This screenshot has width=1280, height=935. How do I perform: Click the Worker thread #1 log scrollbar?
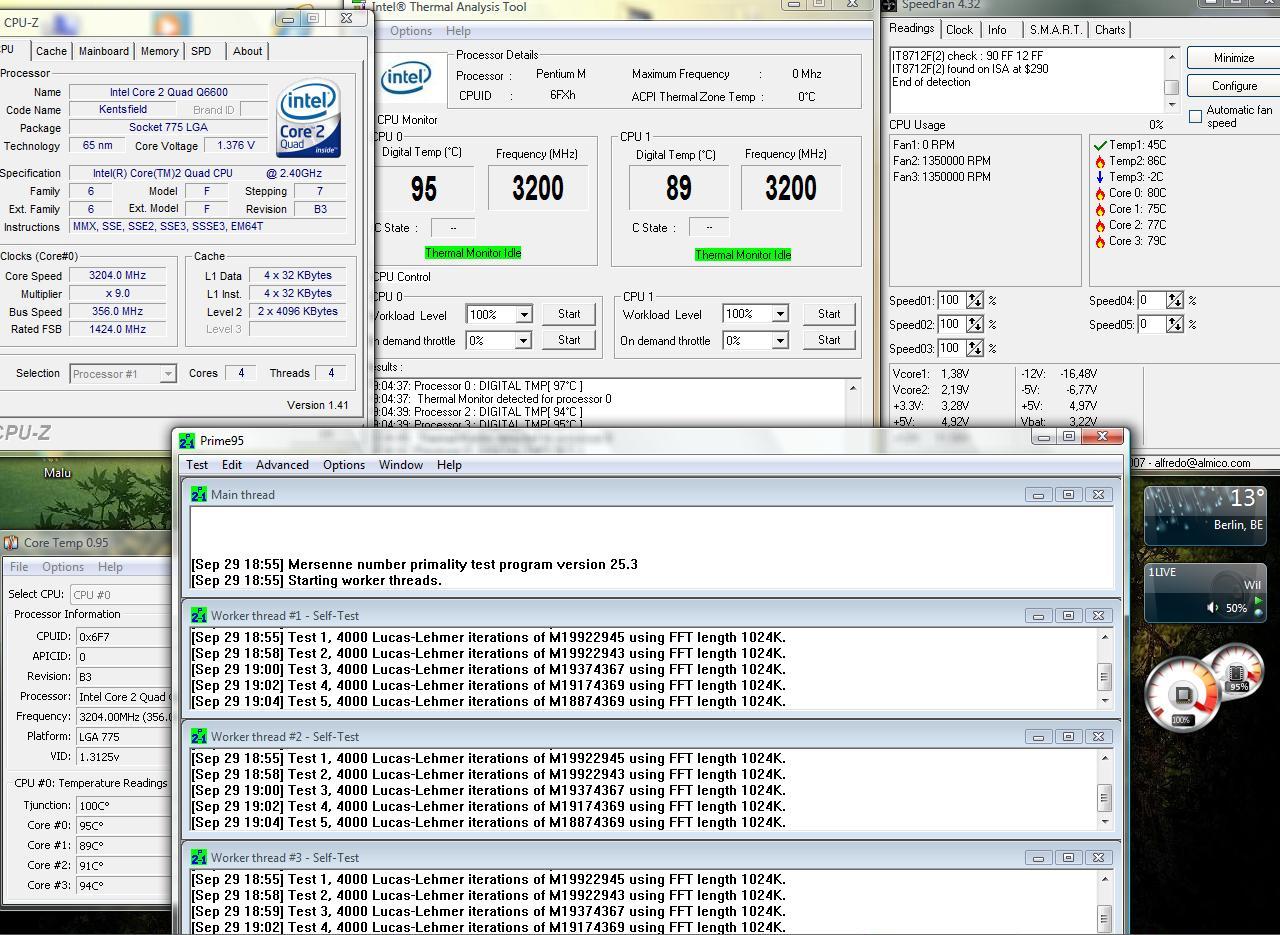tap(1104, 669)
